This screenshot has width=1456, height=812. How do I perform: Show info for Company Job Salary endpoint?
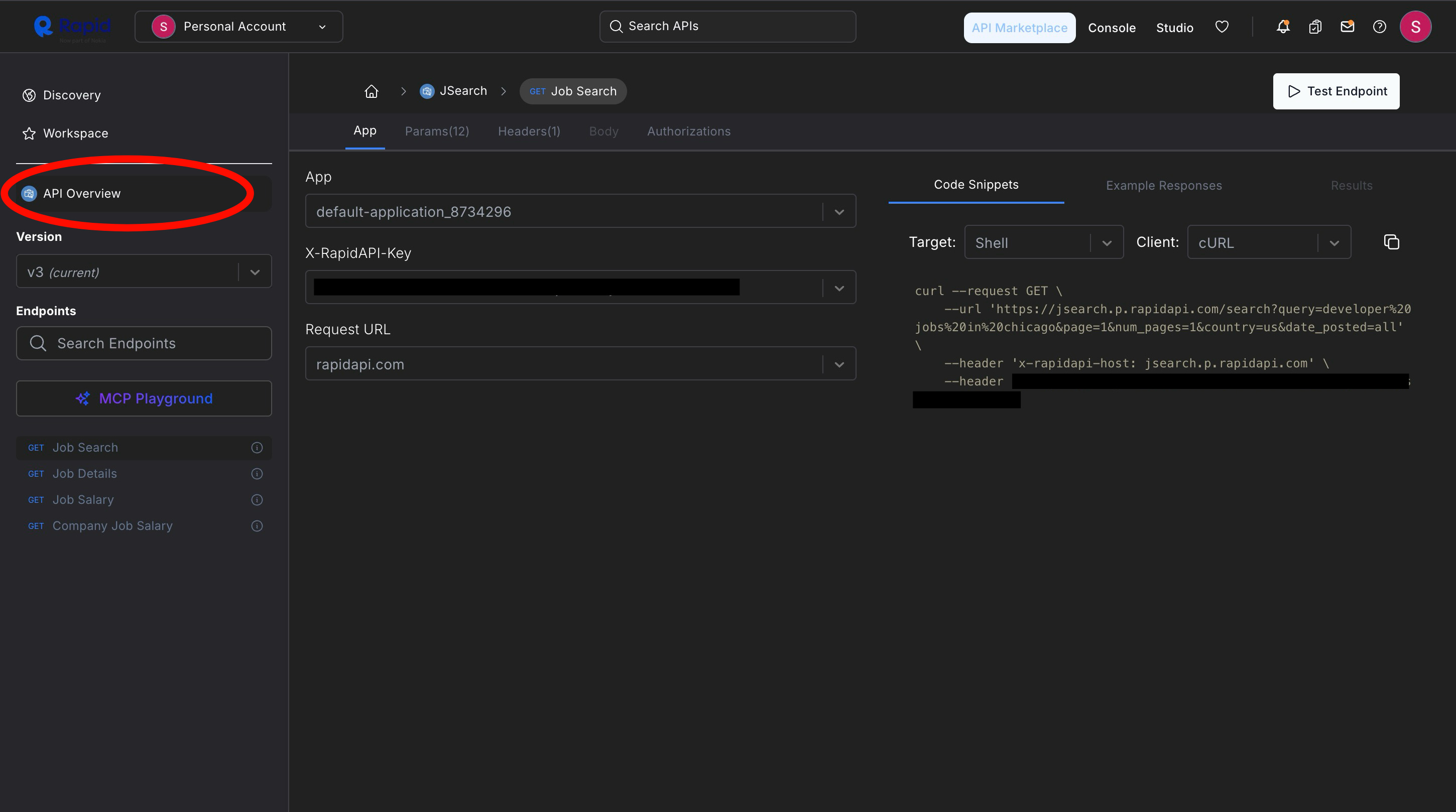pyautogui.click(x=257, y=526)
